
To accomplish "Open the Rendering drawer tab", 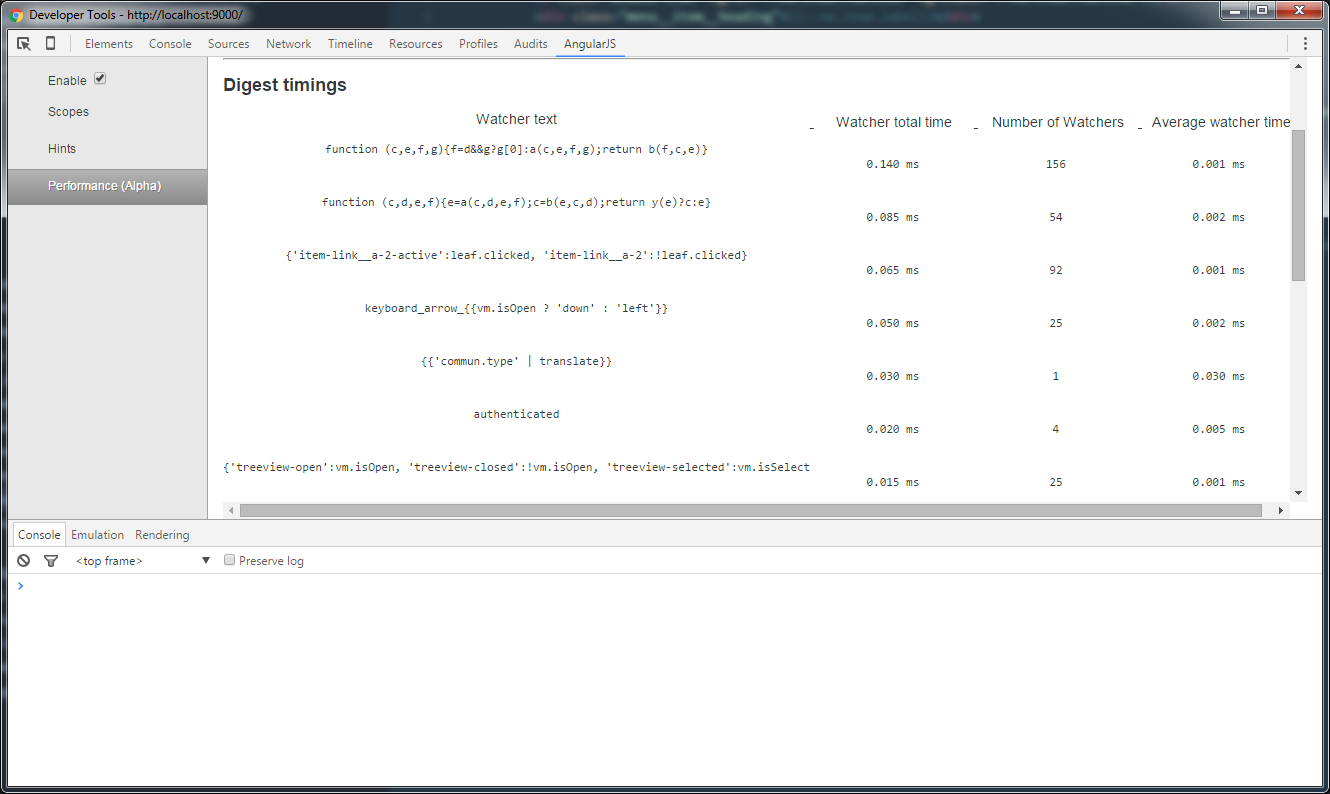I will tap(162, 535).
